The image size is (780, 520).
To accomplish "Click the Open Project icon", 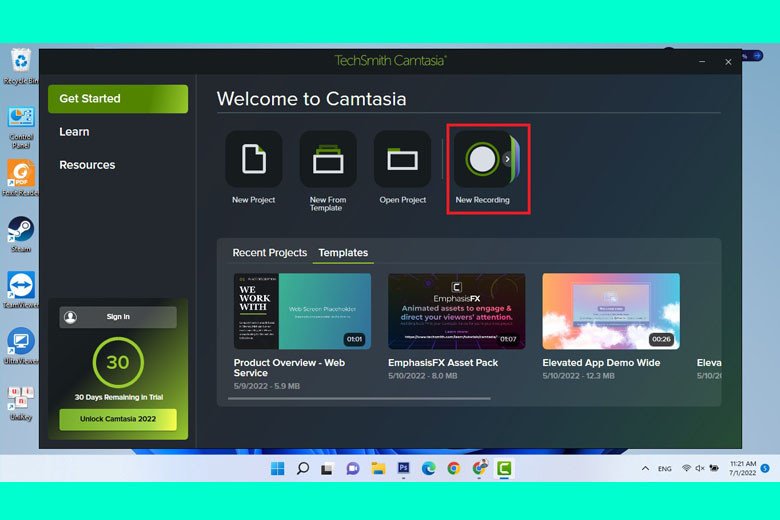I will 402,159.
